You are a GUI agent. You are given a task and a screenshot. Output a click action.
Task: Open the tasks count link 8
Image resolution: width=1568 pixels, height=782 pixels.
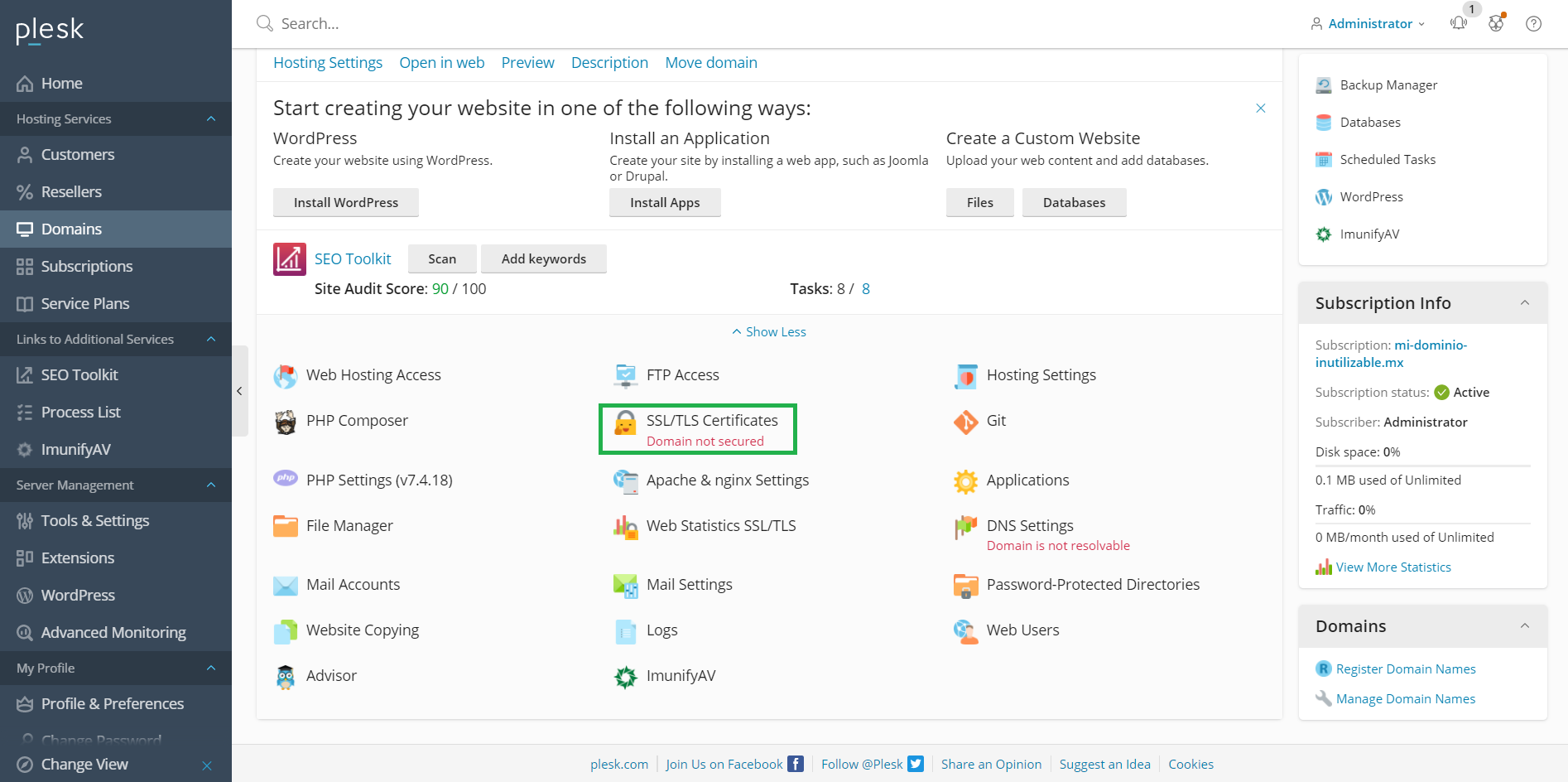point(866,289)
